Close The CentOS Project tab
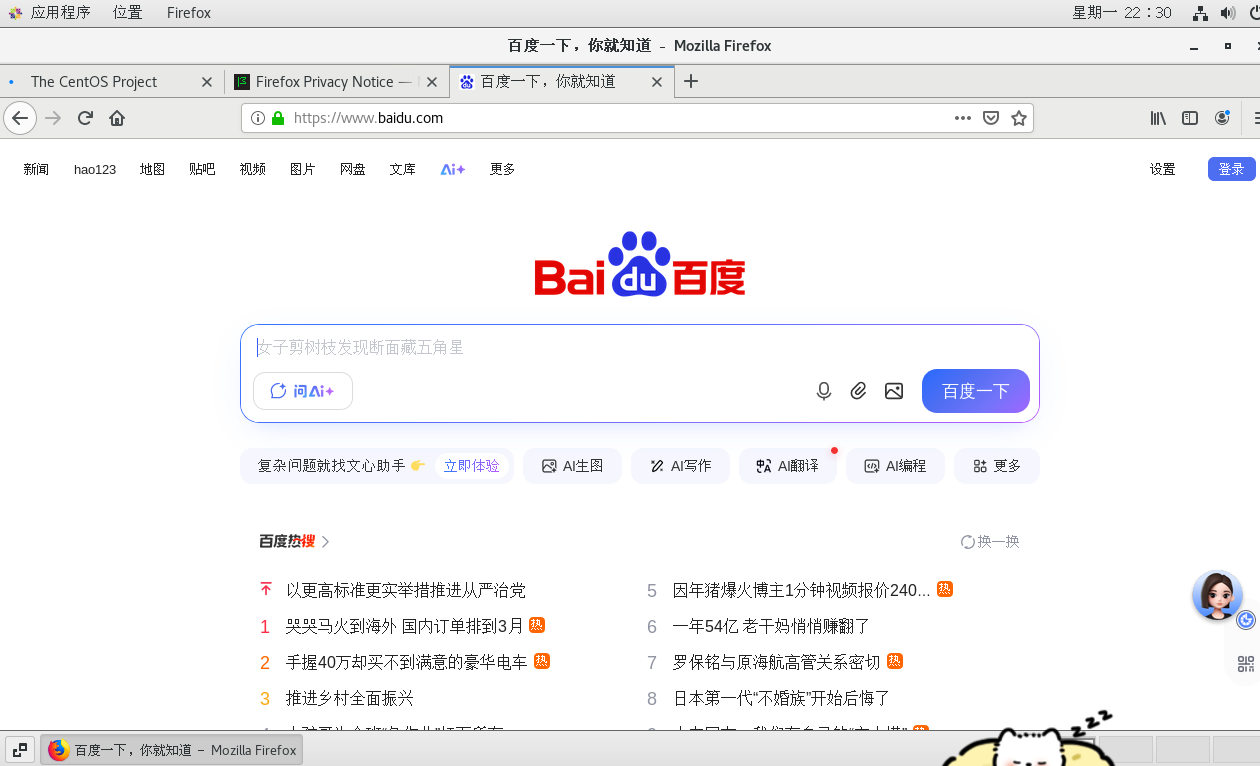 [207, 82]
